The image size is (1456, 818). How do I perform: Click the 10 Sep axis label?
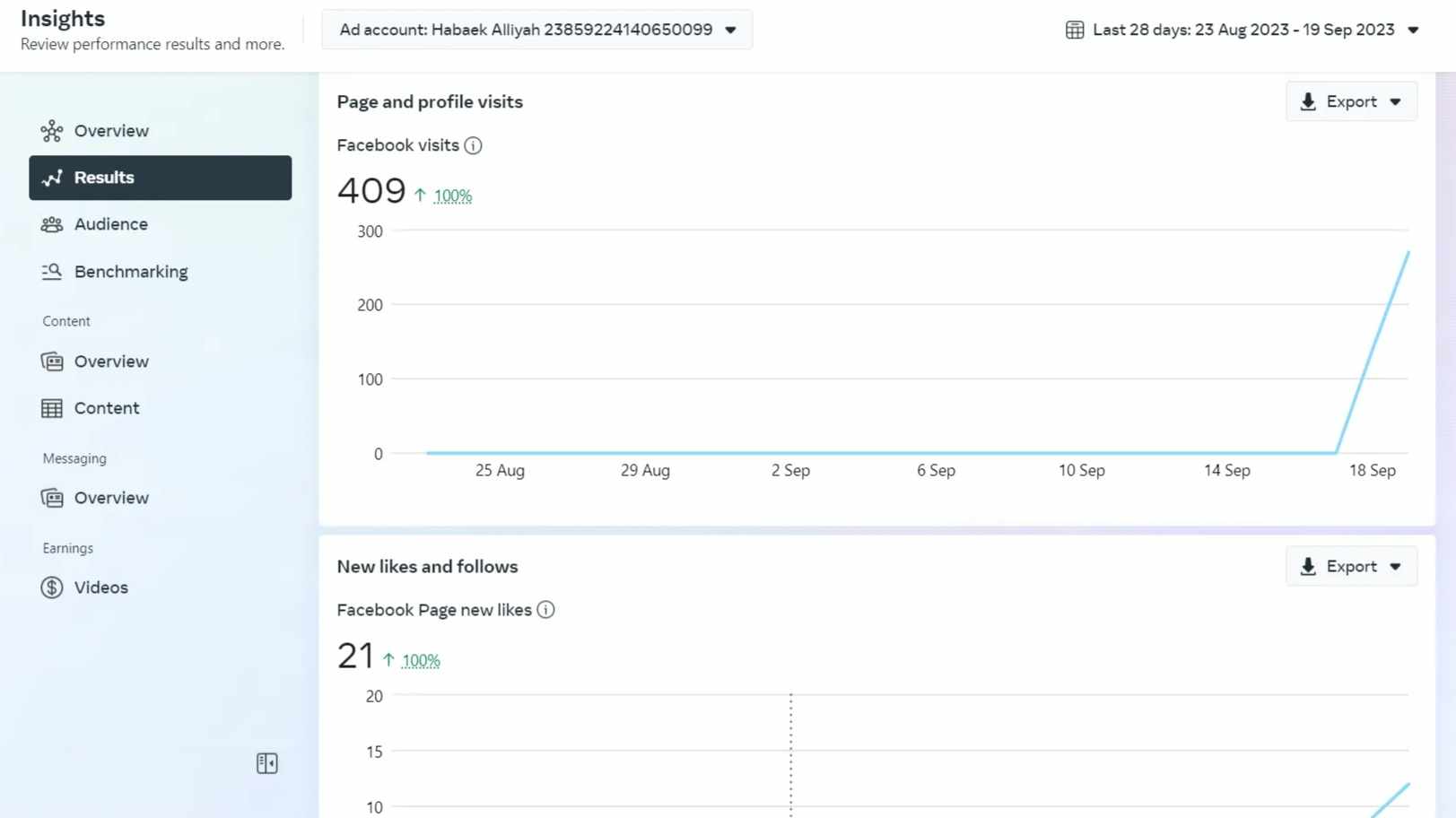(1082, 470)
